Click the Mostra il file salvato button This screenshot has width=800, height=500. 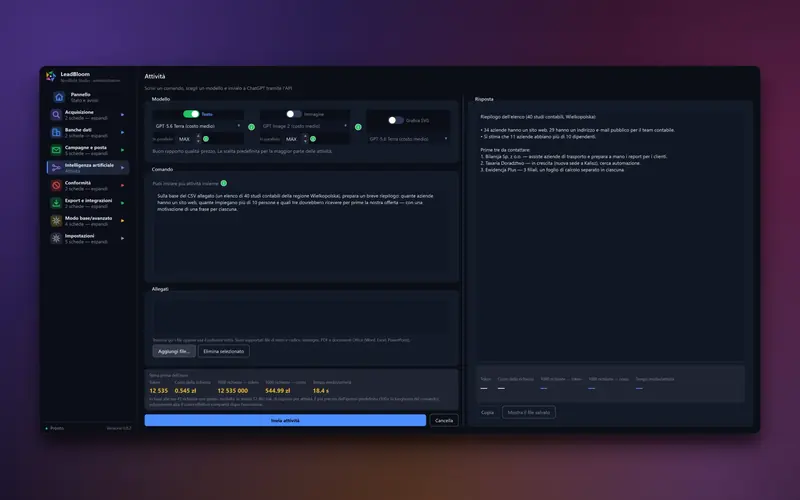pyautogui.click(x=529, y=412)
